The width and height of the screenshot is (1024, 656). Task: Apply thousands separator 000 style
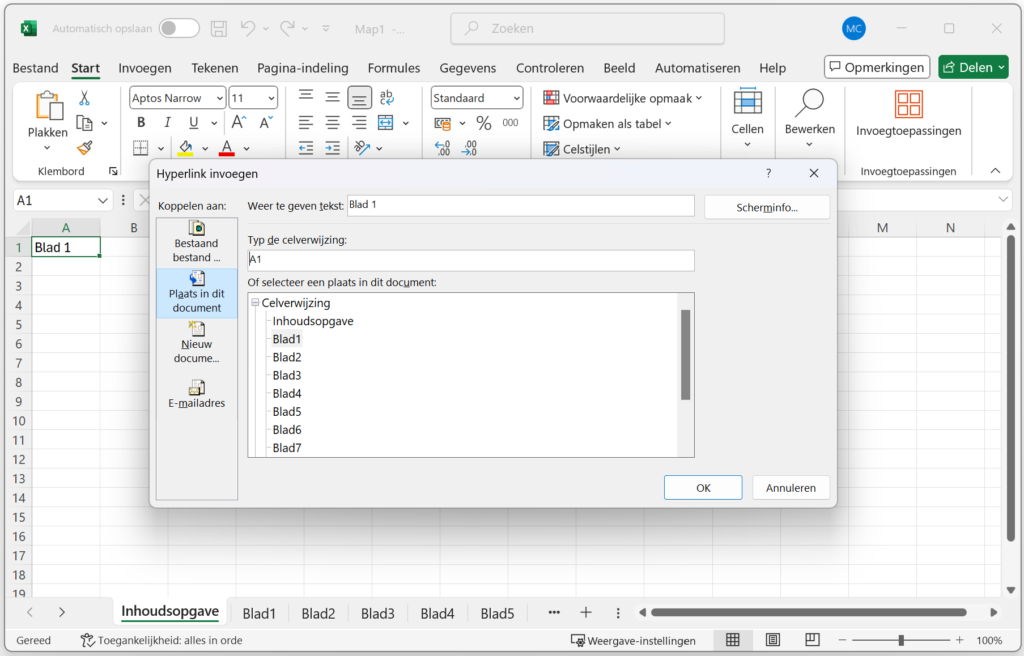510,123
